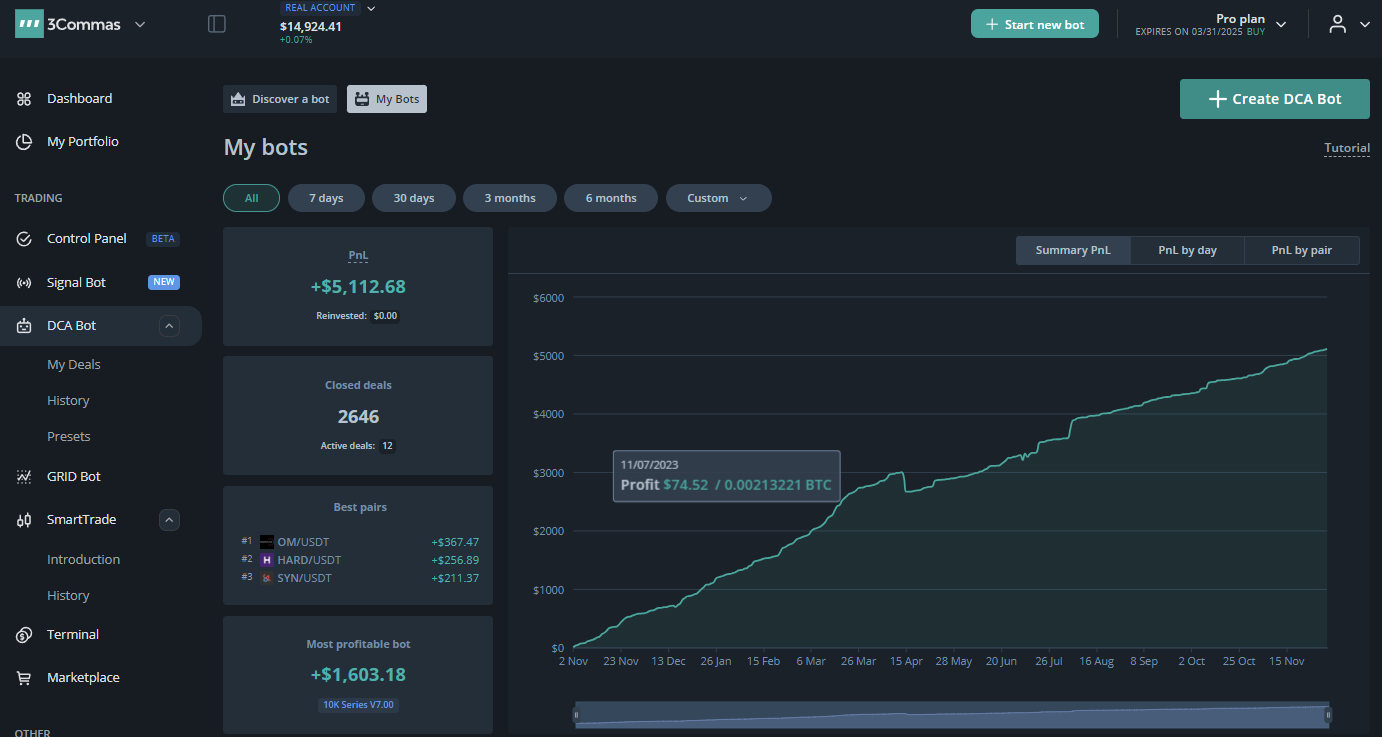
Task: Open the Real Account dropdown arrow
Action: [371, 8]
